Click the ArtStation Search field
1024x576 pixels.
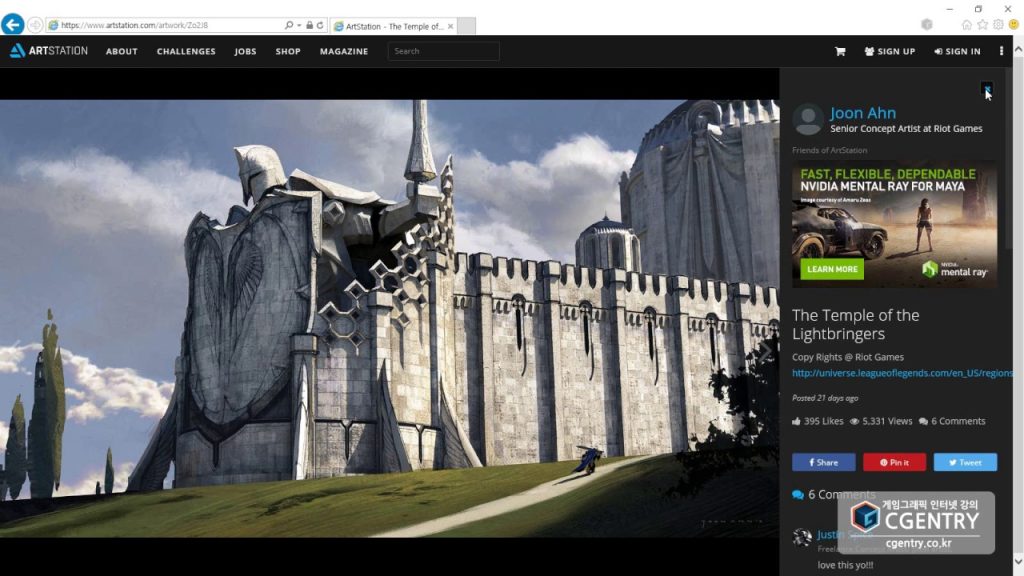point(443,51)
